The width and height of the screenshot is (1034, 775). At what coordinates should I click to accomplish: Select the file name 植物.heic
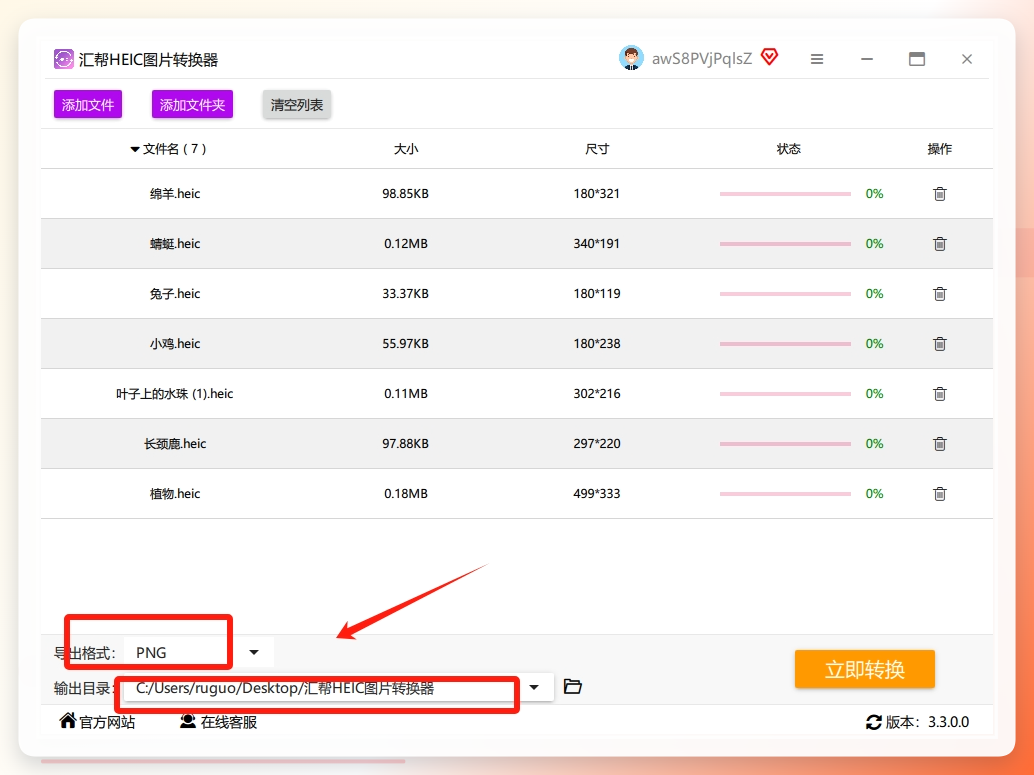click(x=175, y=494)
